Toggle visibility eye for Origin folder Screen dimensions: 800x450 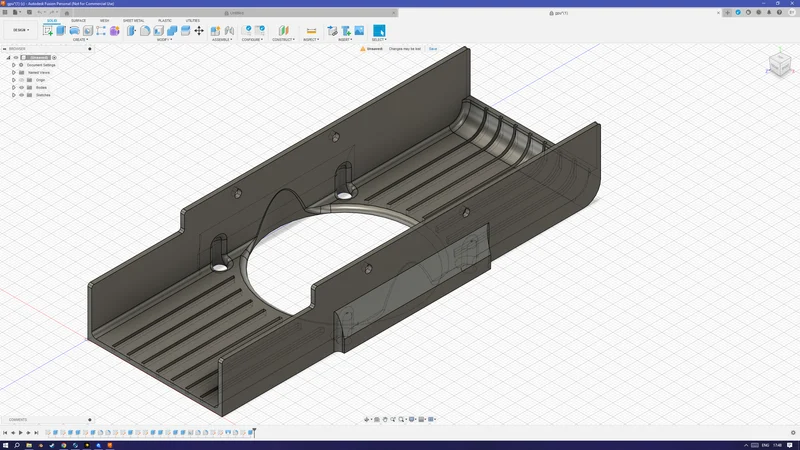[21, 80]
